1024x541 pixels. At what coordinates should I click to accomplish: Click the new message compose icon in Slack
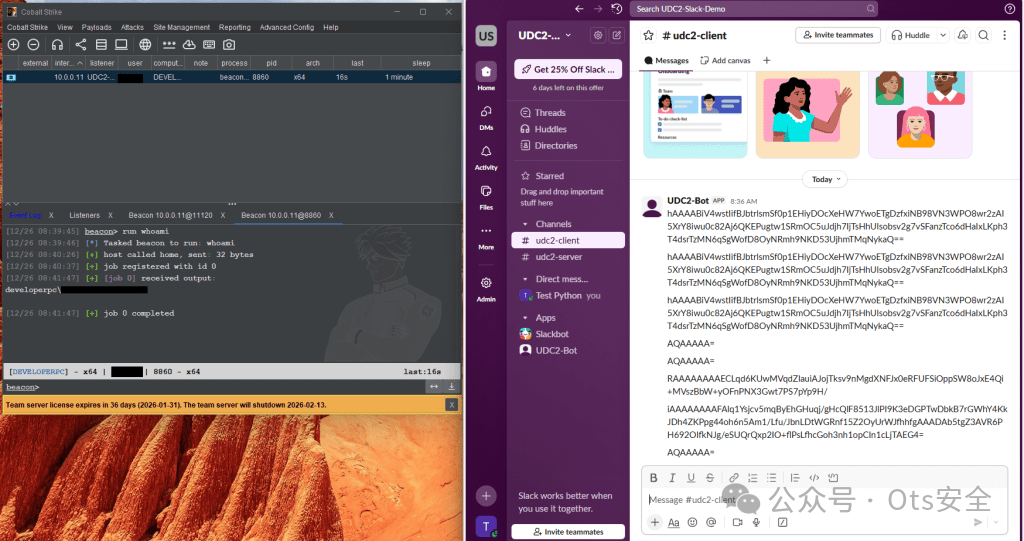(x=616, y=35)
